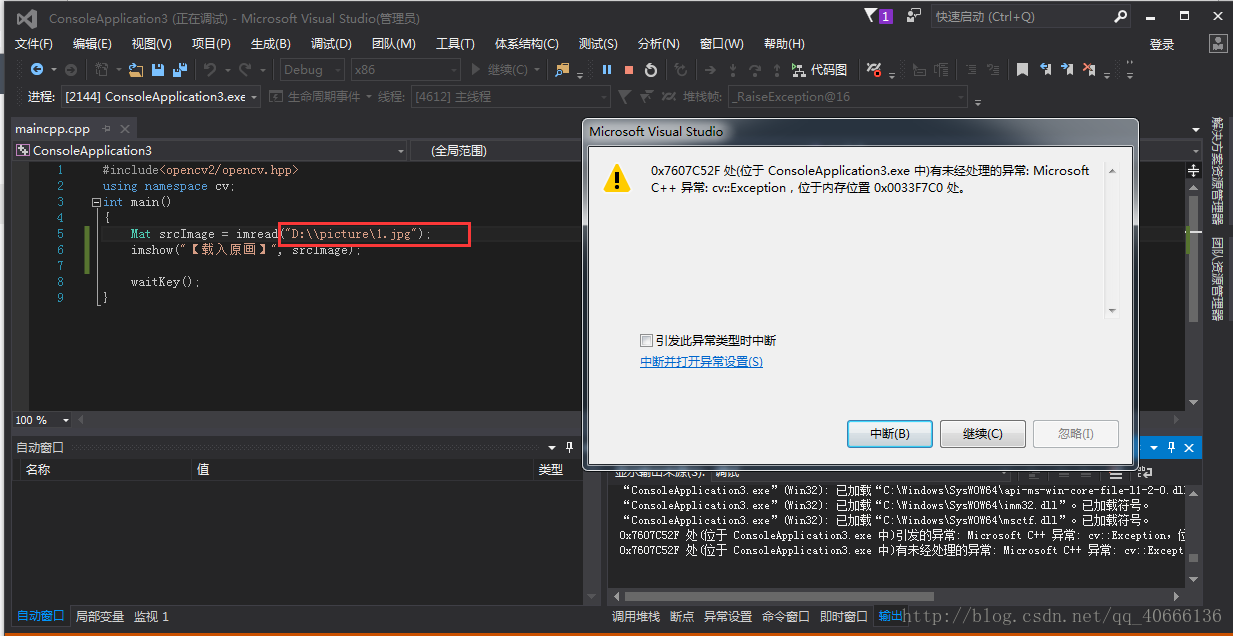The width and height of the screenshot is (1233, 636).
Task: Open the 代码图 code map button
Action: pos(819,70)
